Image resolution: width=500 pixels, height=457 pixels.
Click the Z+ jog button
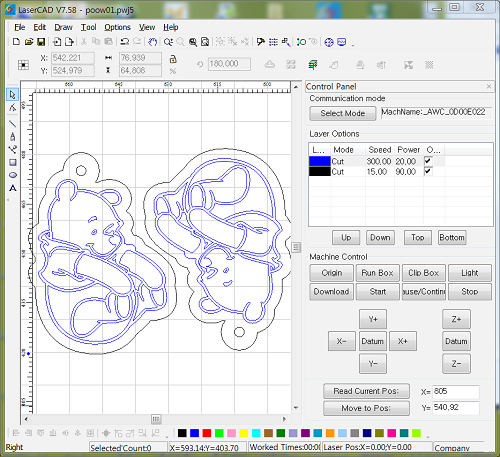click(456, 319)
